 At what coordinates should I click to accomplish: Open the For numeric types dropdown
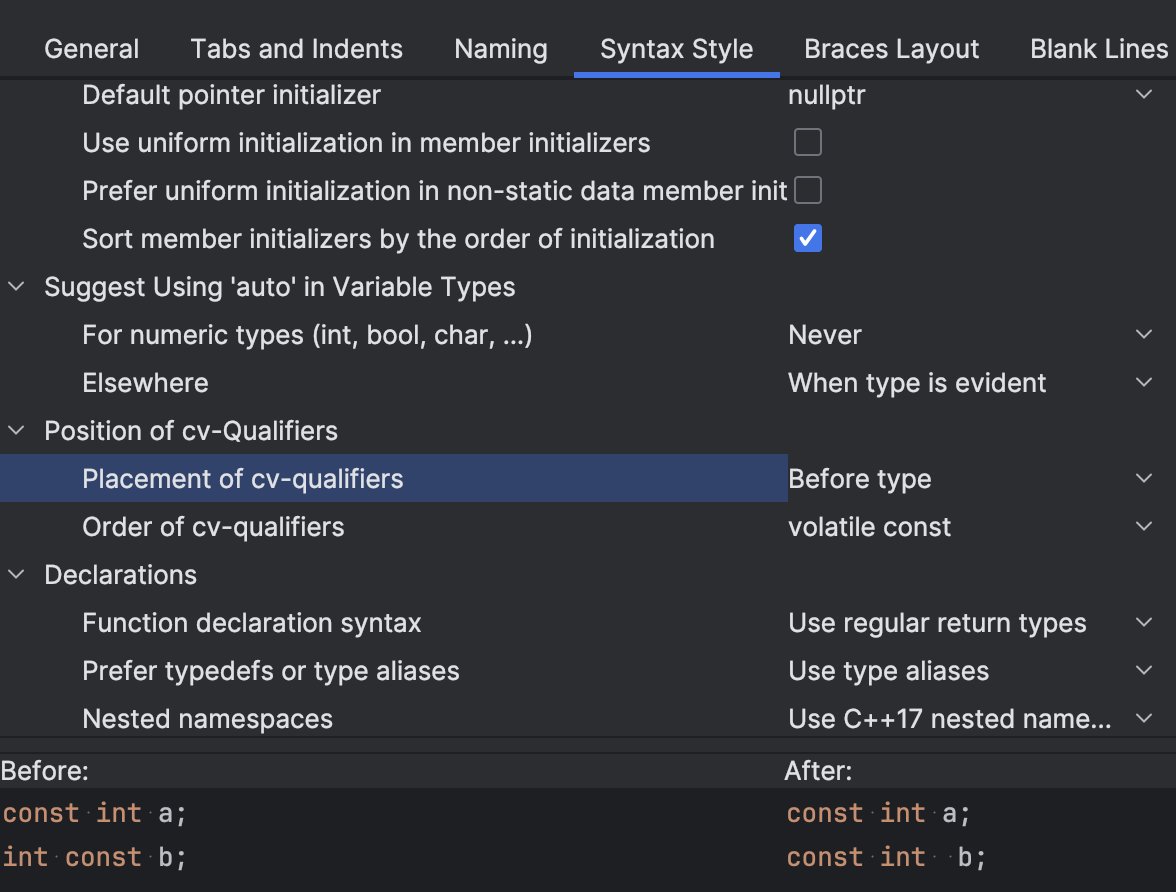click(x=970, y=335)
